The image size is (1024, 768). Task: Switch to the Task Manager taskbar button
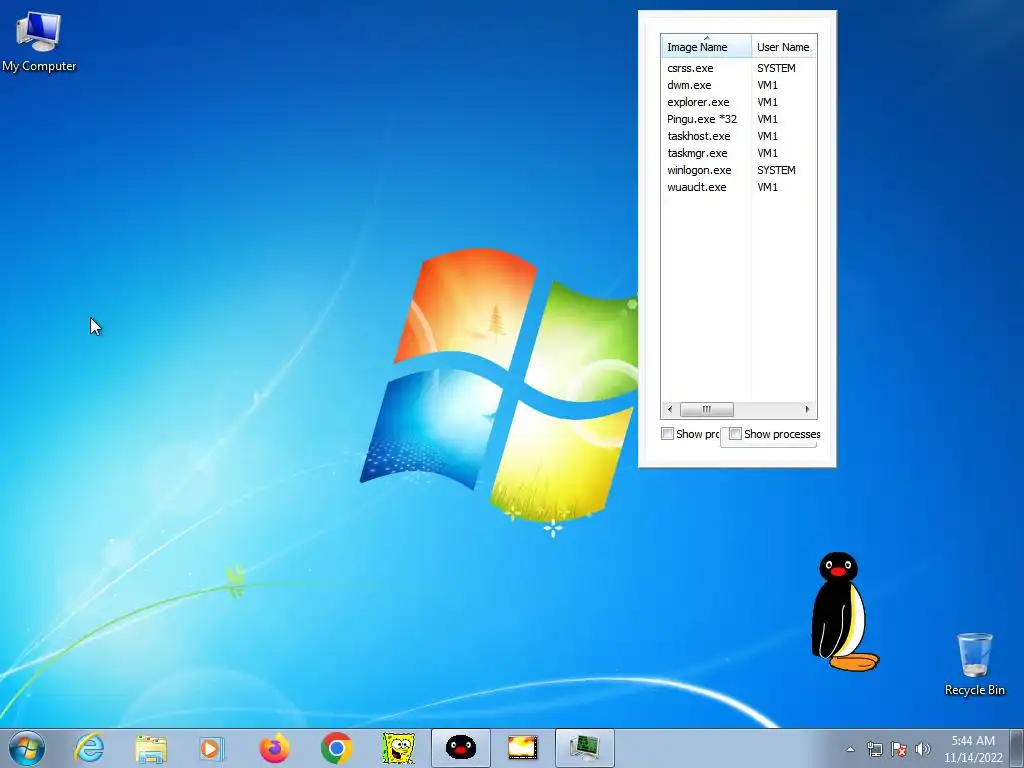(584, 748)
